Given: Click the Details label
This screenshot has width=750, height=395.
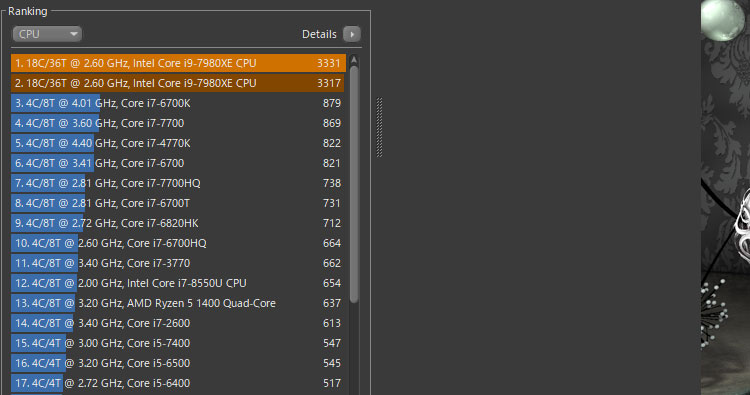Looking at the screenshot, I should click(x=319, y=34).
